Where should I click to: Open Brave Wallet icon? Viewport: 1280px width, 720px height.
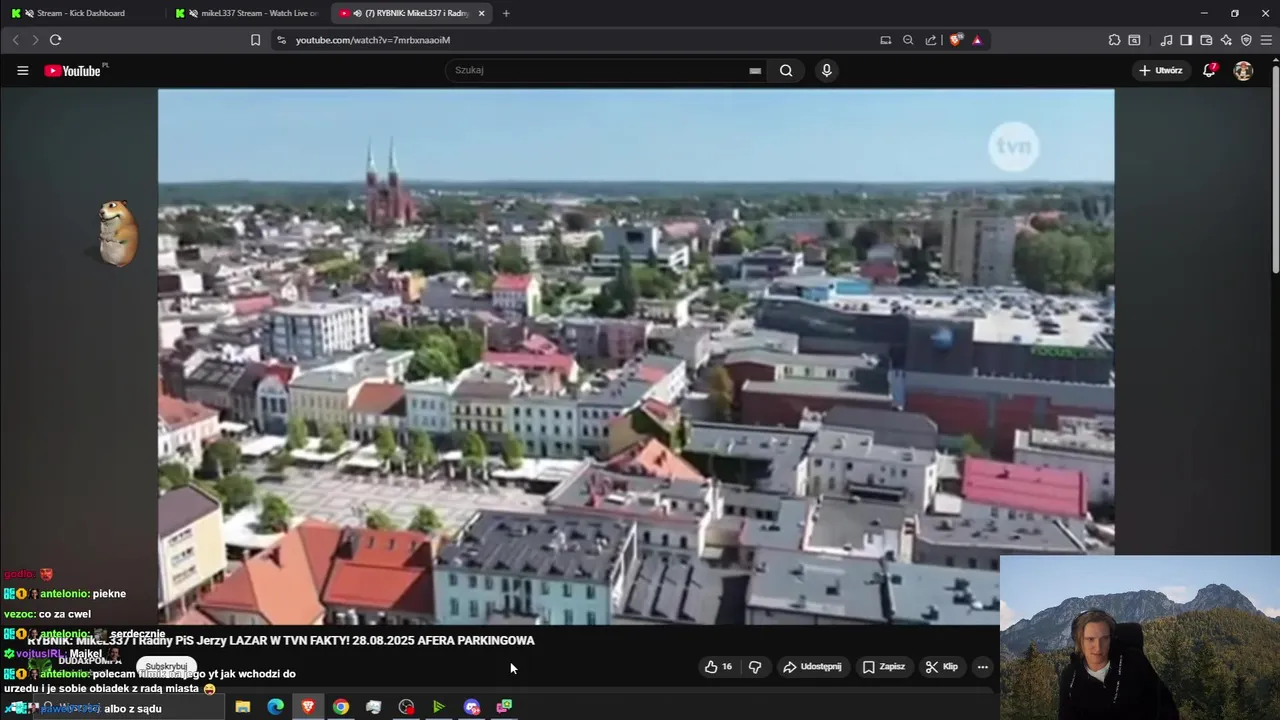click(x=1206, y=40)
